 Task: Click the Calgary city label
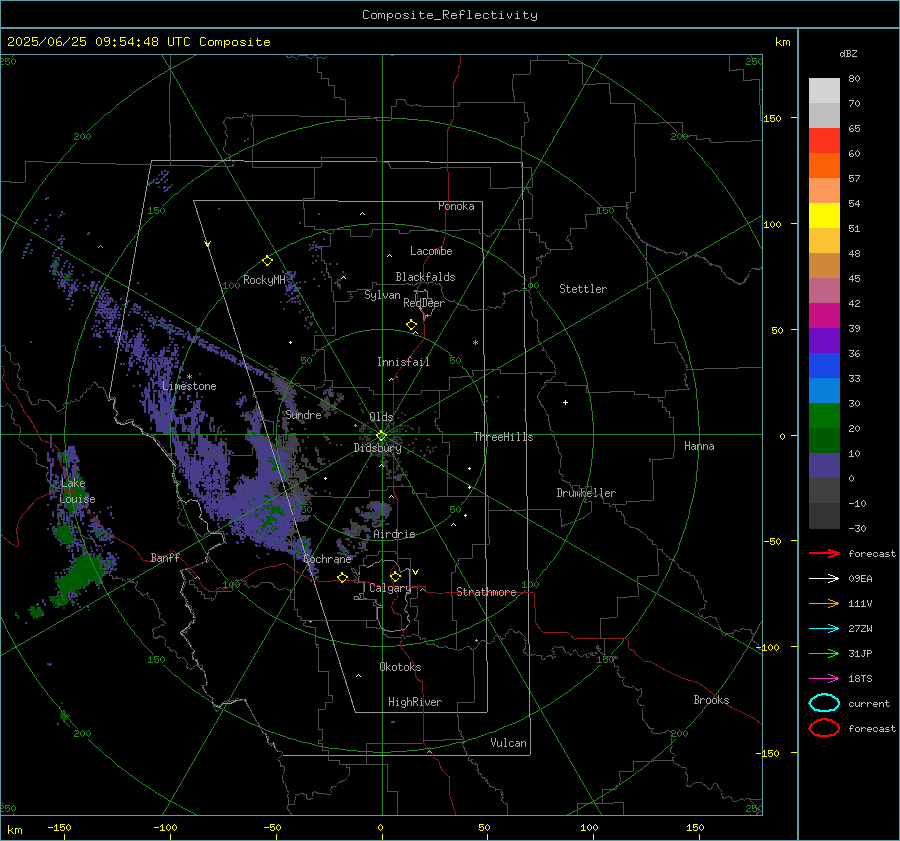[x=390, y=588]
